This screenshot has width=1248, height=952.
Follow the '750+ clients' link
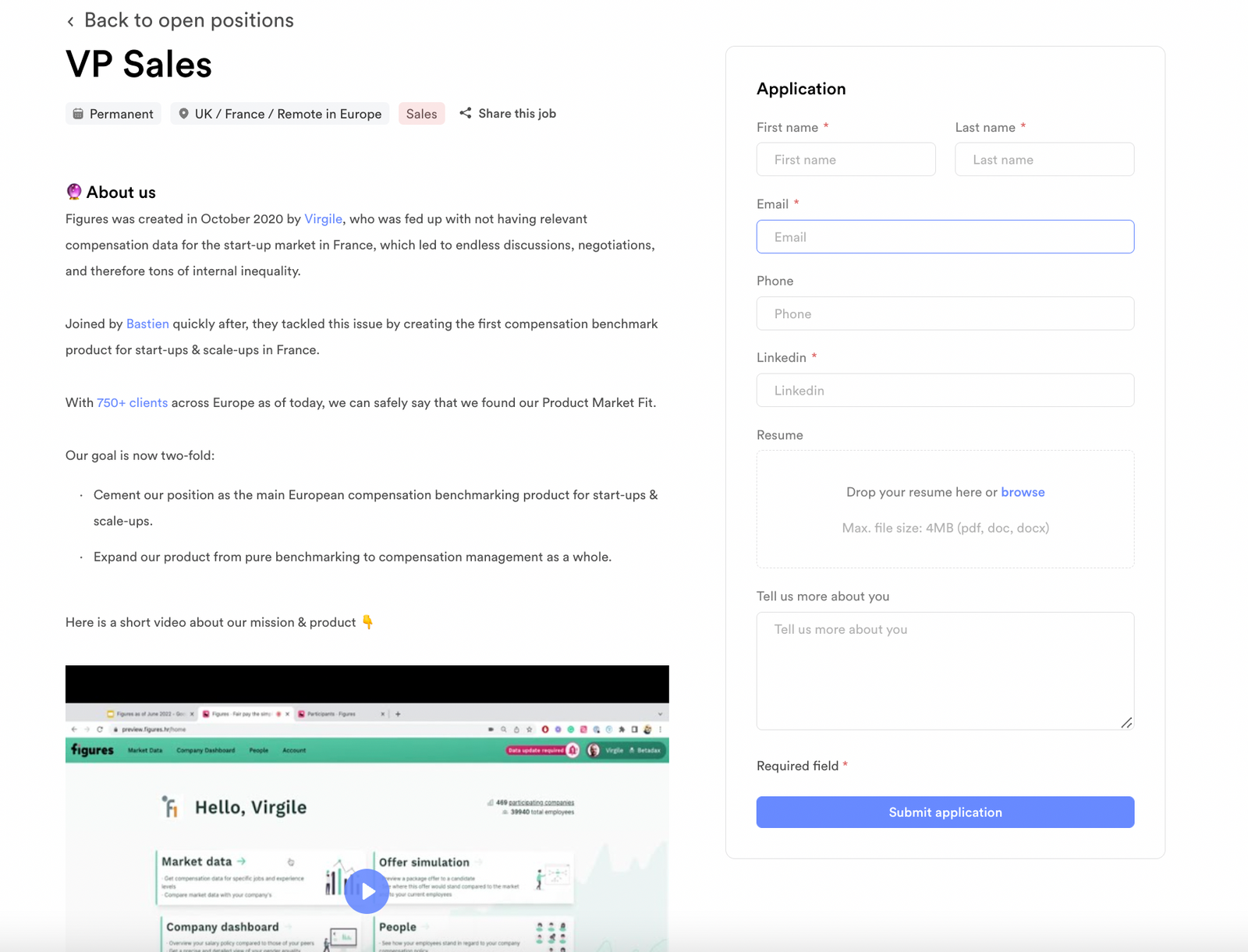point(132,402)
